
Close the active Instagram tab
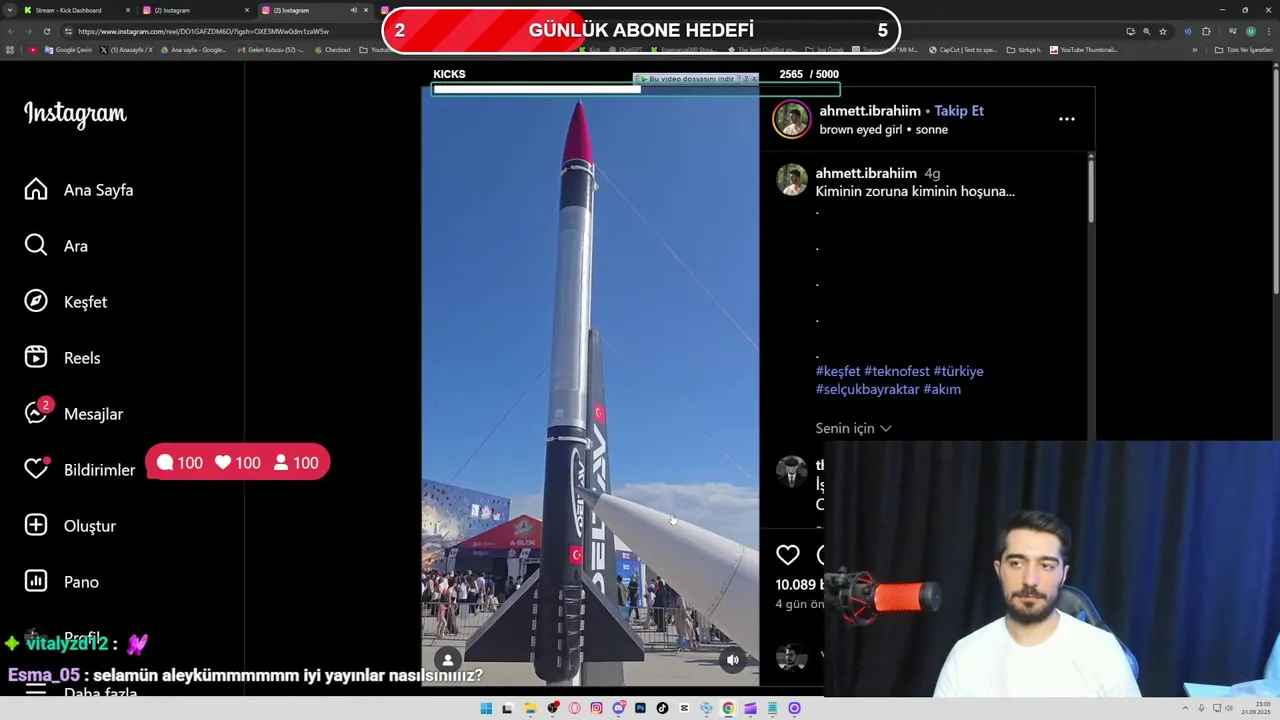(x=366, y=10)
